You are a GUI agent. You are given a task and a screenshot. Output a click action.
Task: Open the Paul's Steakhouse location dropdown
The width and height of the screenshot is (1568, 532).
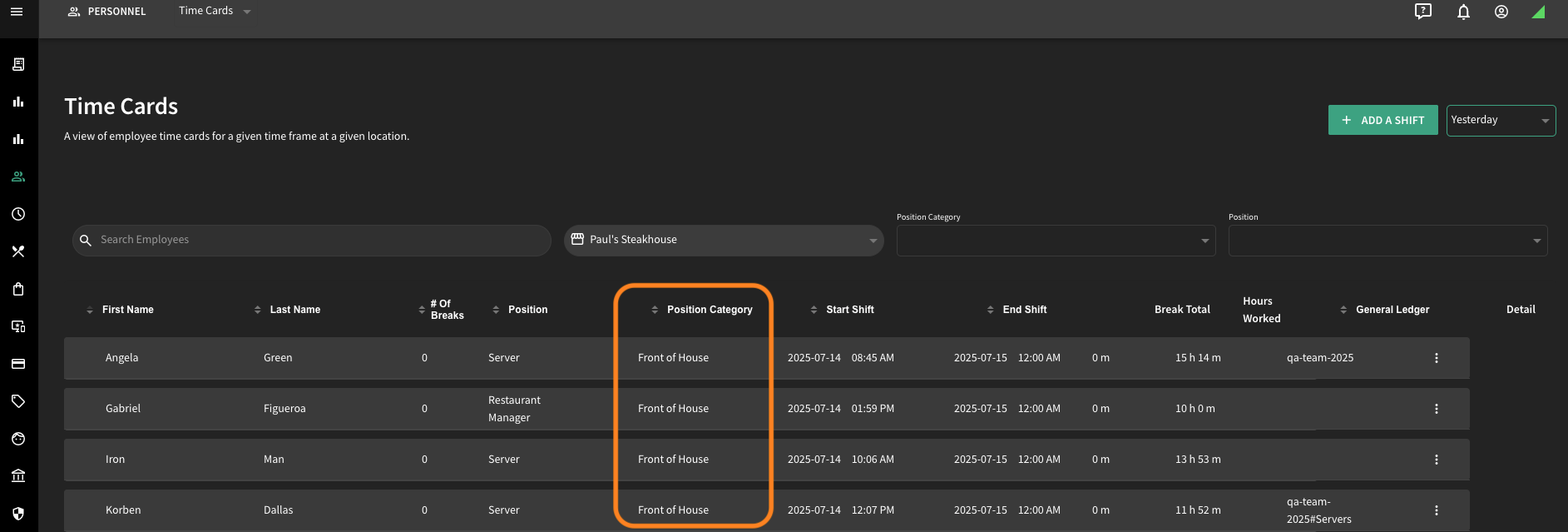724,240
